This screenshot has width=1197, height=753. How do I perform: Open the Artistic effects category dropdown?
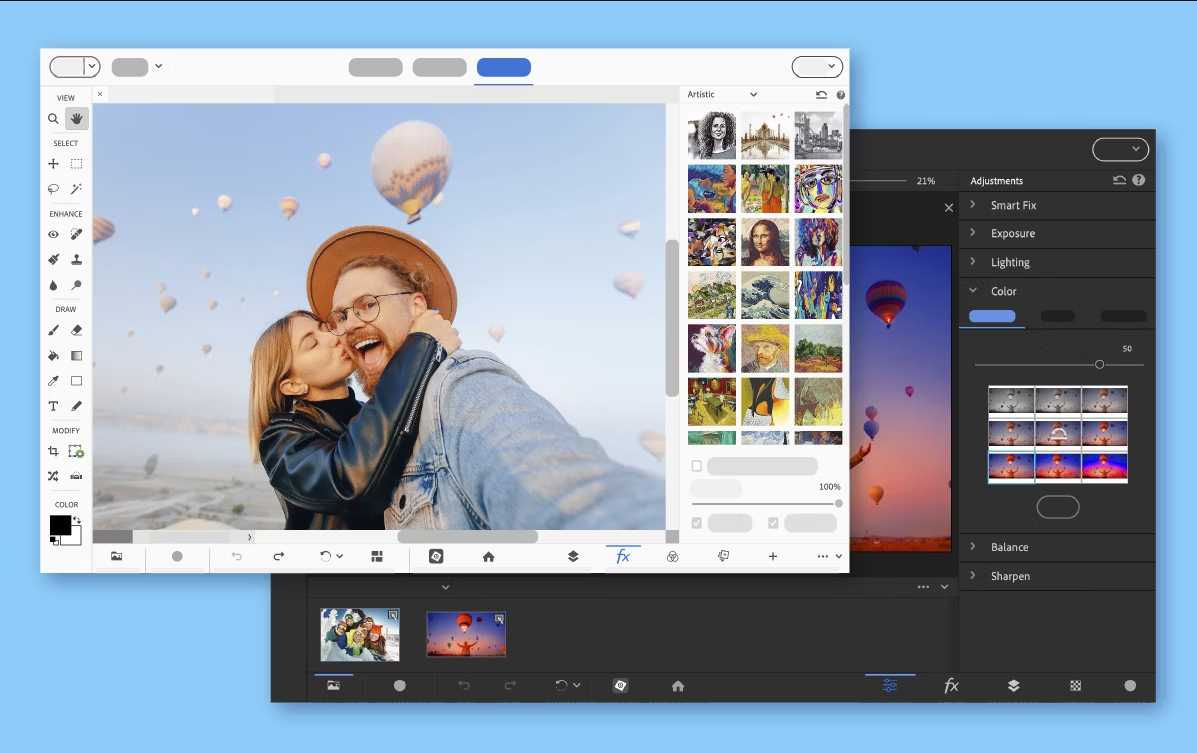tap(723, 95)
